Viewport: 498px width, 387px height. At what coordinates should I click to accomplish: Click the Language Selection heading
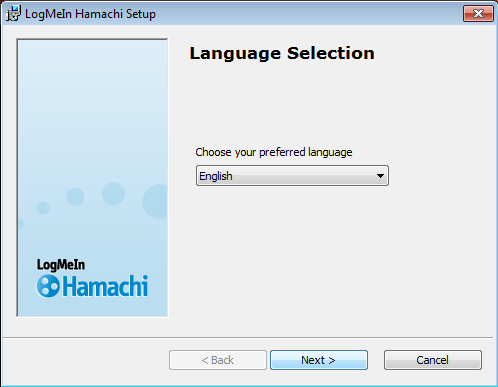click(x=282, y=53)
